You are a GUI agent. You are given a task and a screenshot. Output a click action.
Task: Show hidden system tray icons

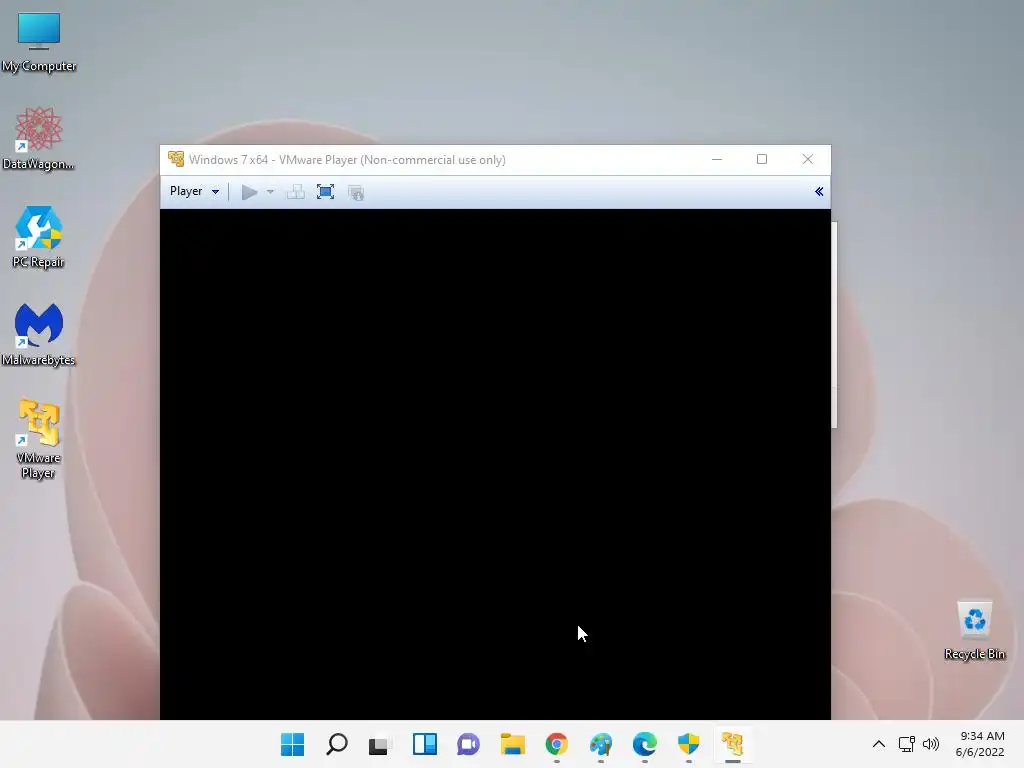879,744
